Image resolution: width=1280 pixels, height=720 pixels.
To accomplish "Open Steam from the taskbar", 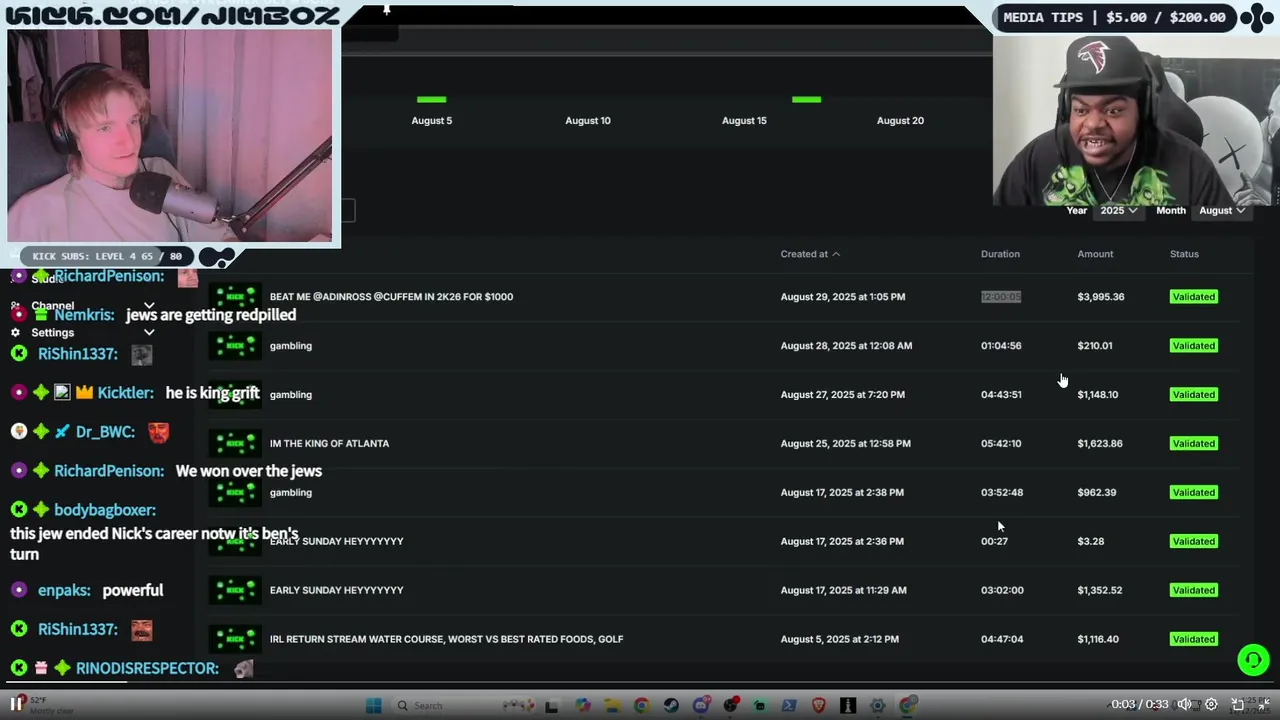I will [x=671, y=706].
